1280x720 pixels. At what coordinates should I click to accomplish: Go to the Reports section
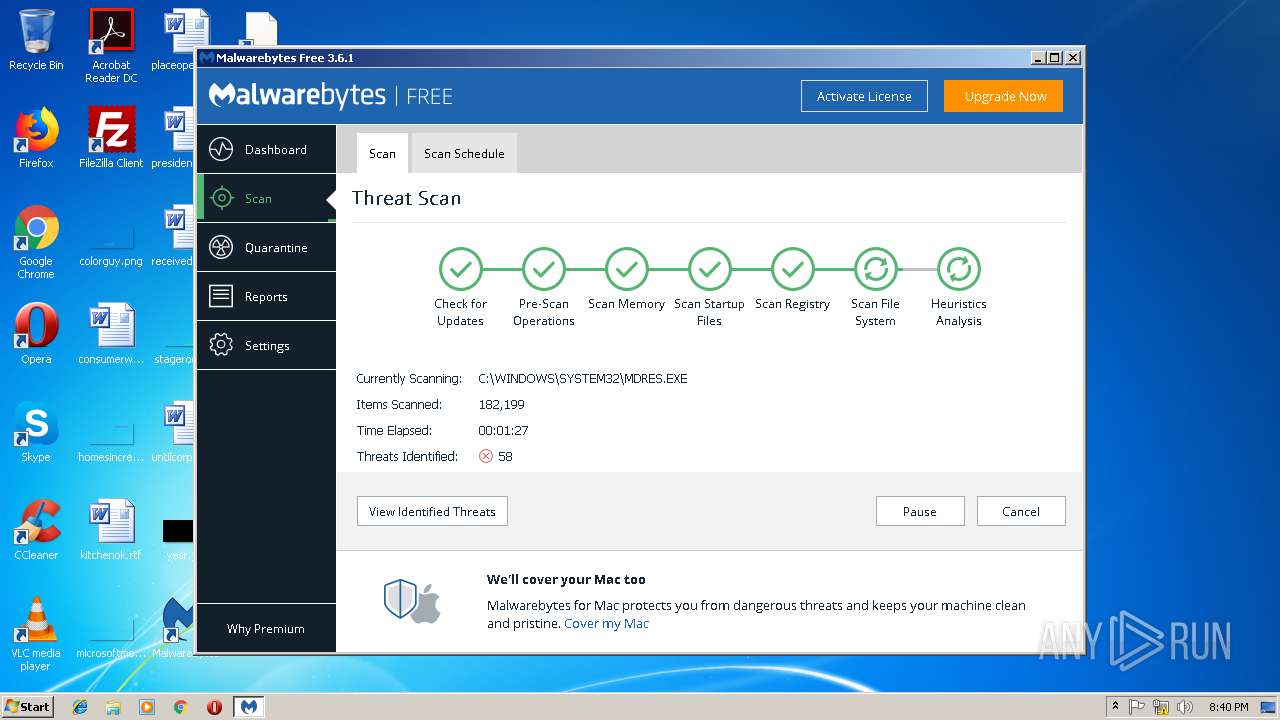pyautogui.click(x=266, y=297)
